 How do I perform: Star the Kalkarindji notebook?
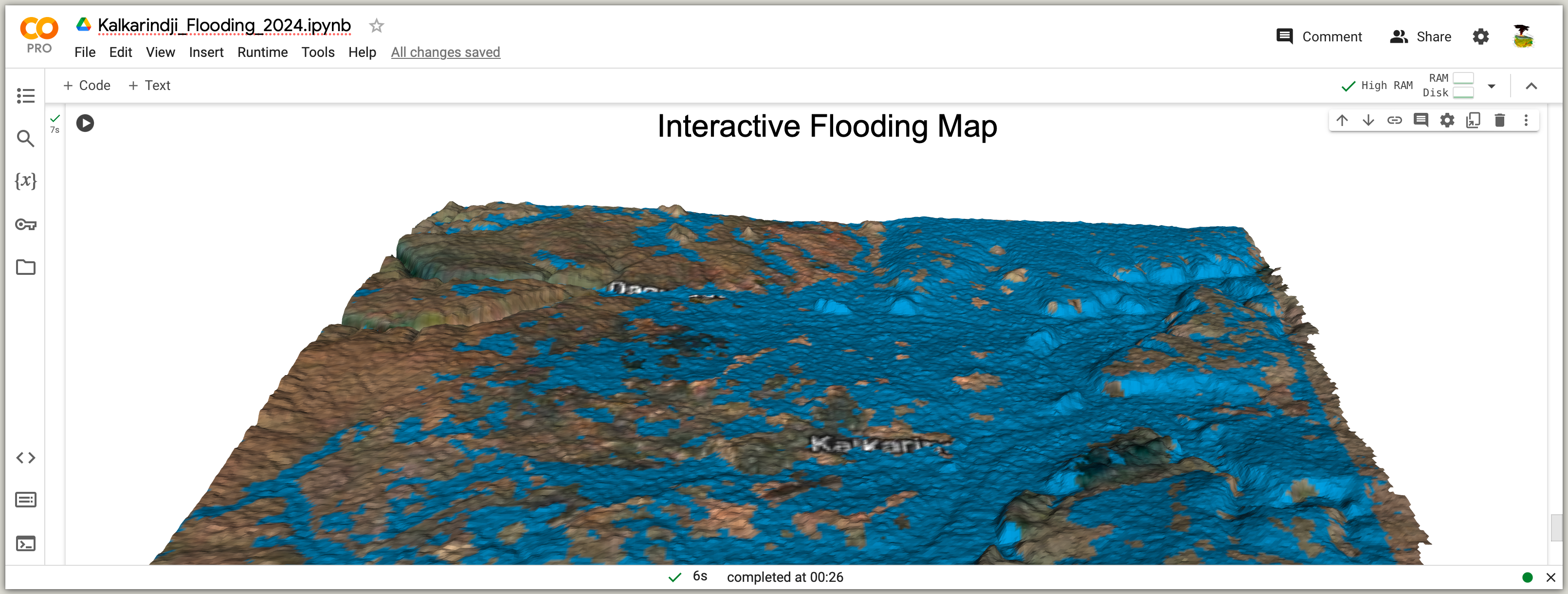[376, 26]
